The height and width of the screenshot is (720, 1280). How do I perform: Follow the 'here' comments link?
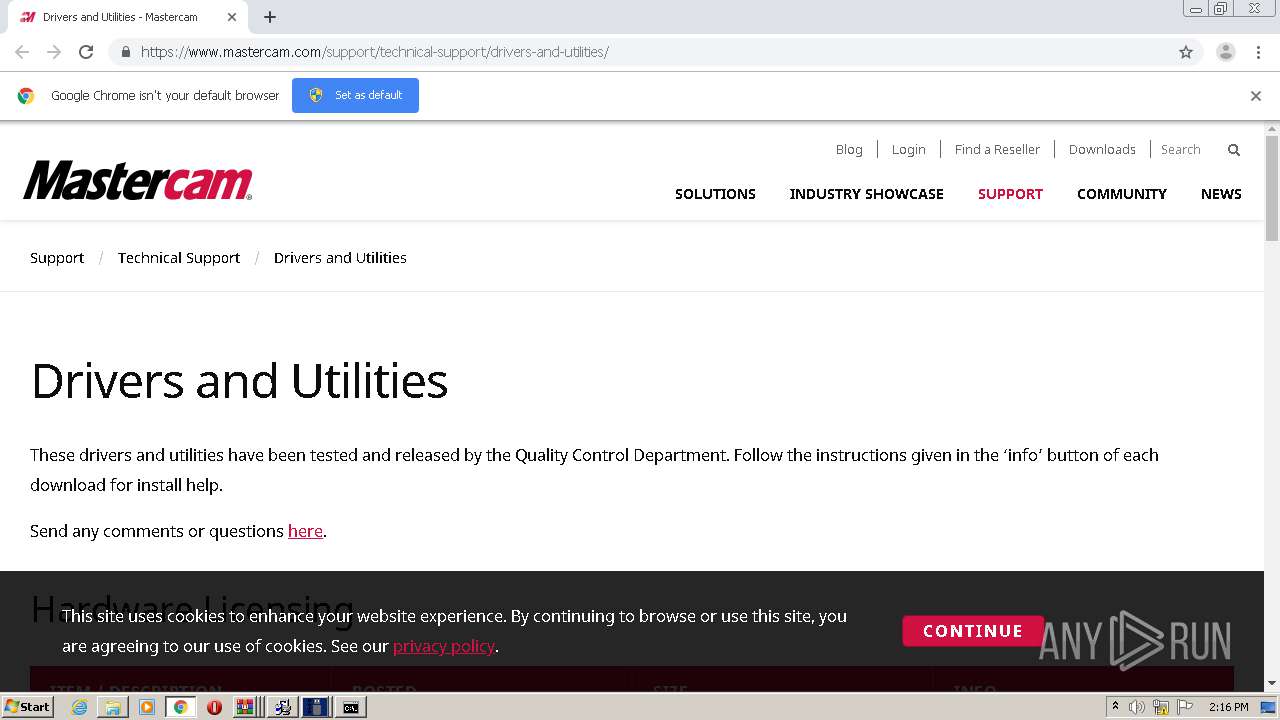tap(305, 531)
